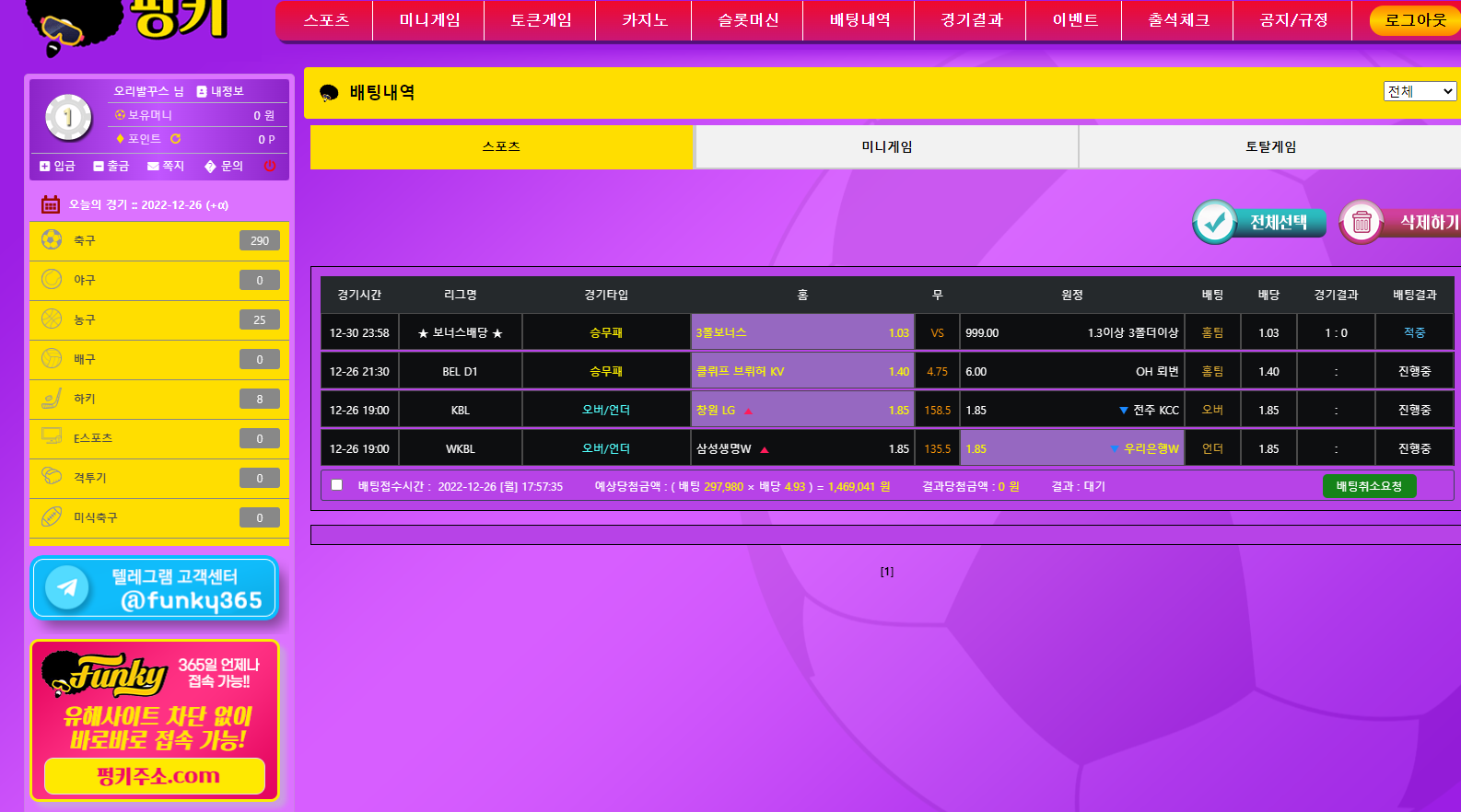The width and height of the screenshot is (1461, 812).
Task: Open the Telegram @funky365 support banner
Action: (x=155, y=588)
